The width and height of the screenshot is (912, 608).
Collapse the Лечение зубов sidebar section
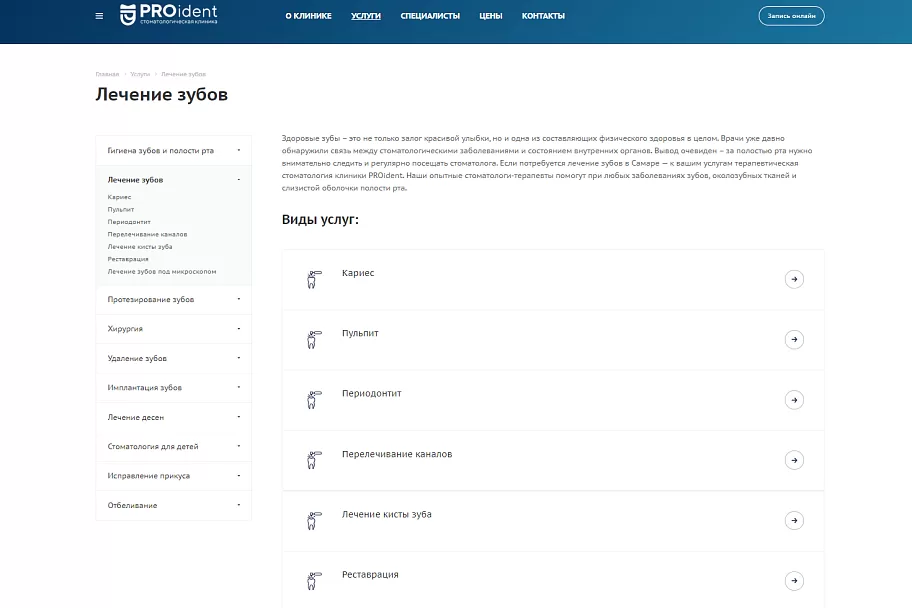click(x=238, y=180)
